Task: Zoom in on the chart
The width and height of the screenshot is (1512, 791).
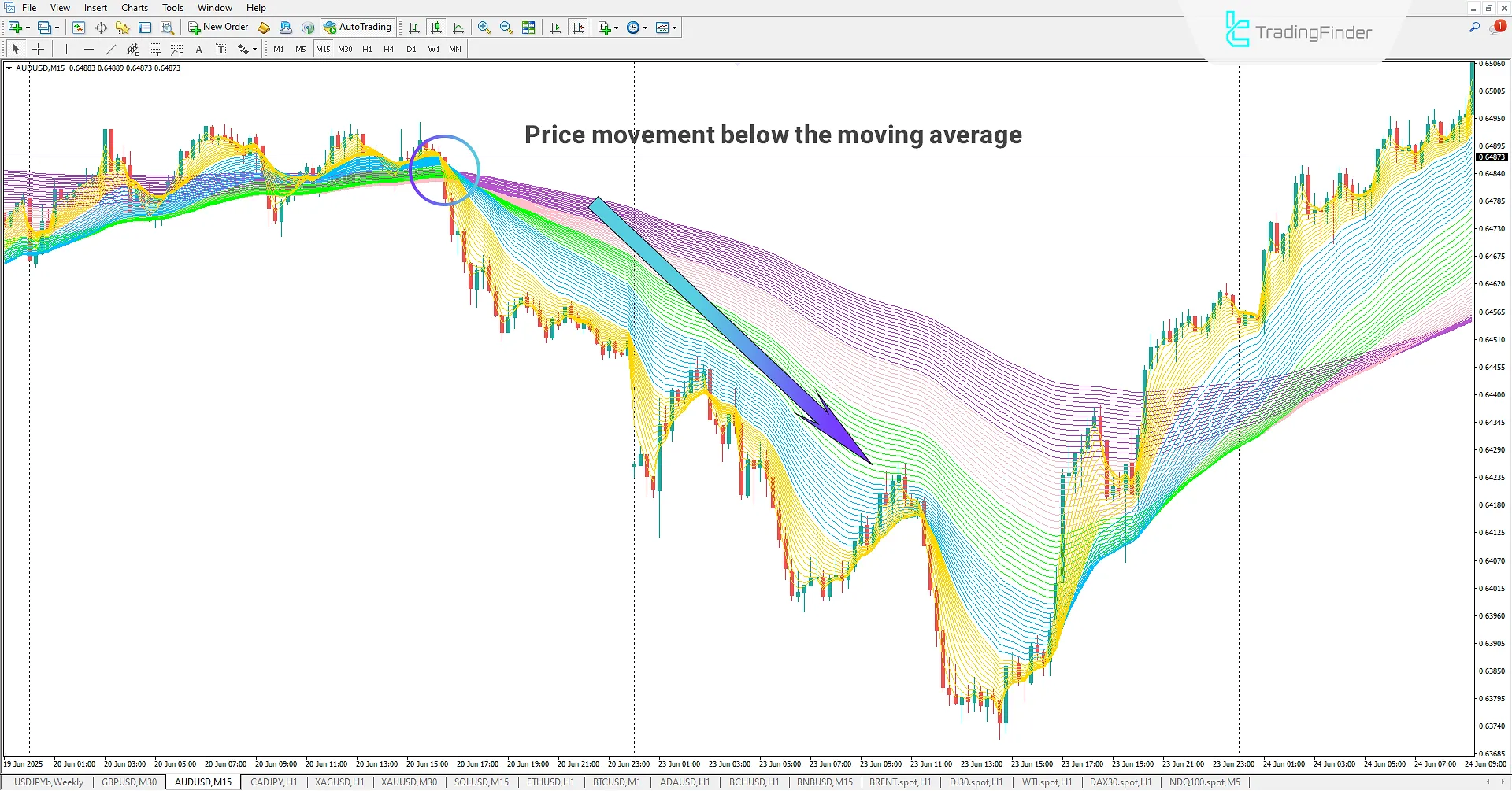Action: 484,27
